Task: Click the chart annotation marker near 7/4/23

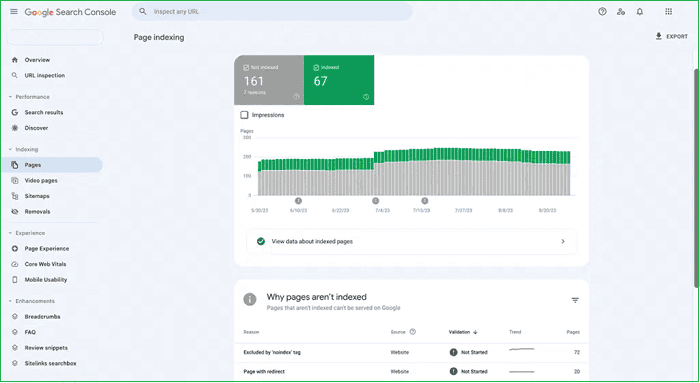Action: coord(375,201)
